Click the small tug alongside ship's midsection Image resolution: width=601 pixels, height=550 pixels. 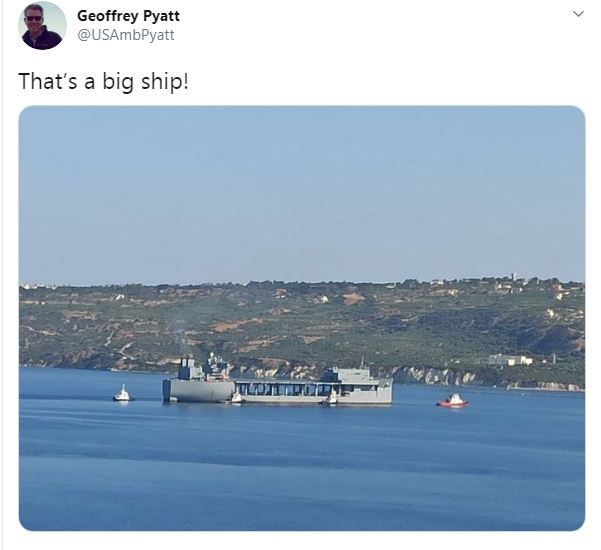point(236,397)
